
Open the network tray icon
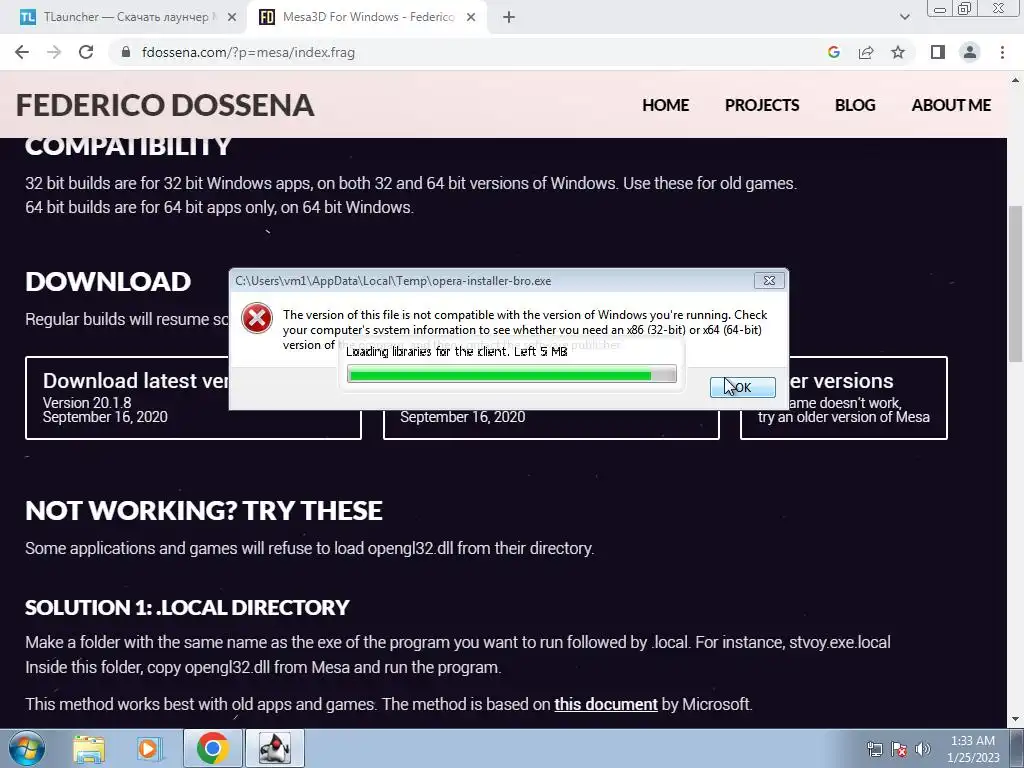coord(874,749)
